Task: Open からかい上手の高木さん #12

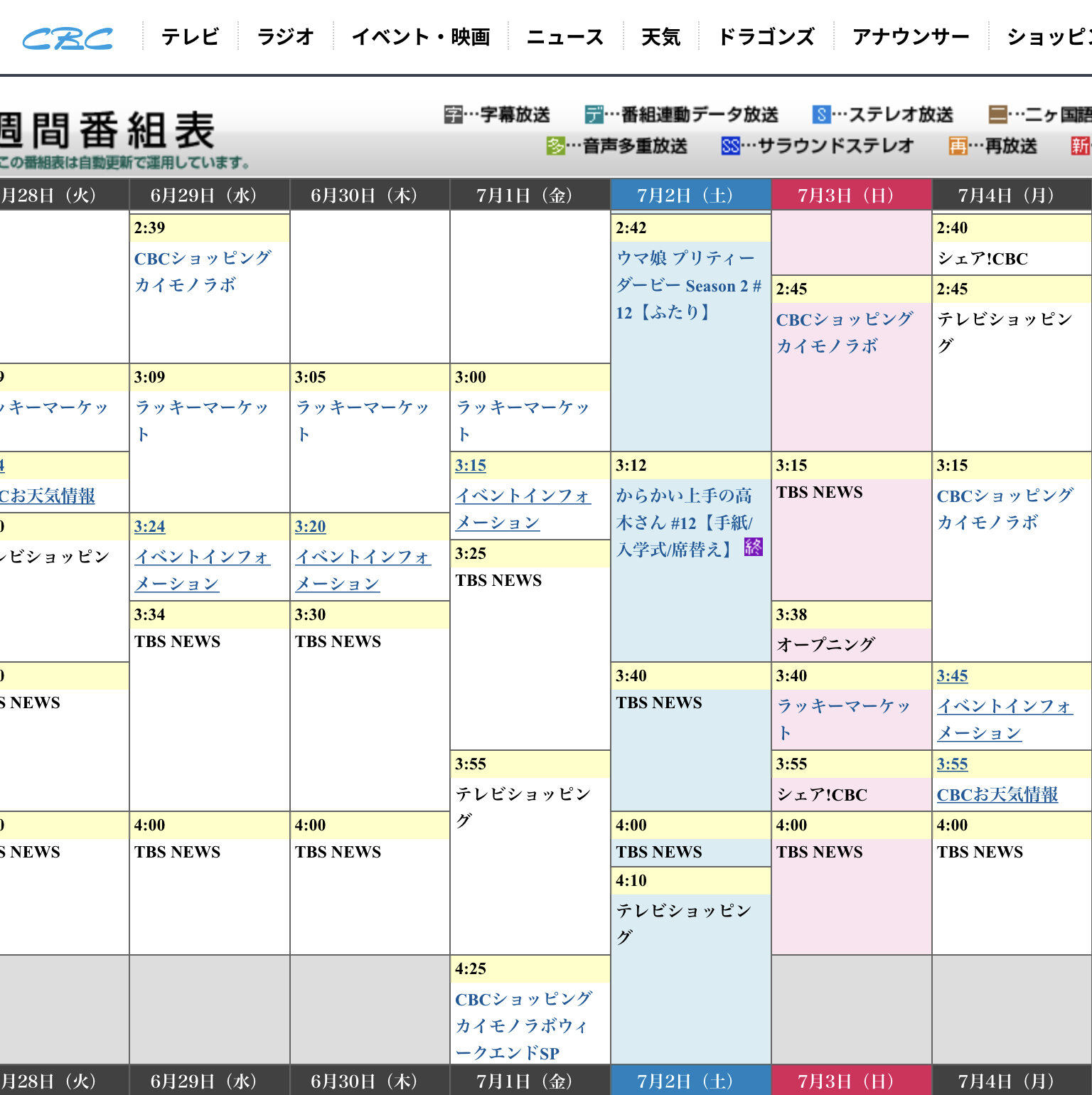Action: [x=685, y=523]
